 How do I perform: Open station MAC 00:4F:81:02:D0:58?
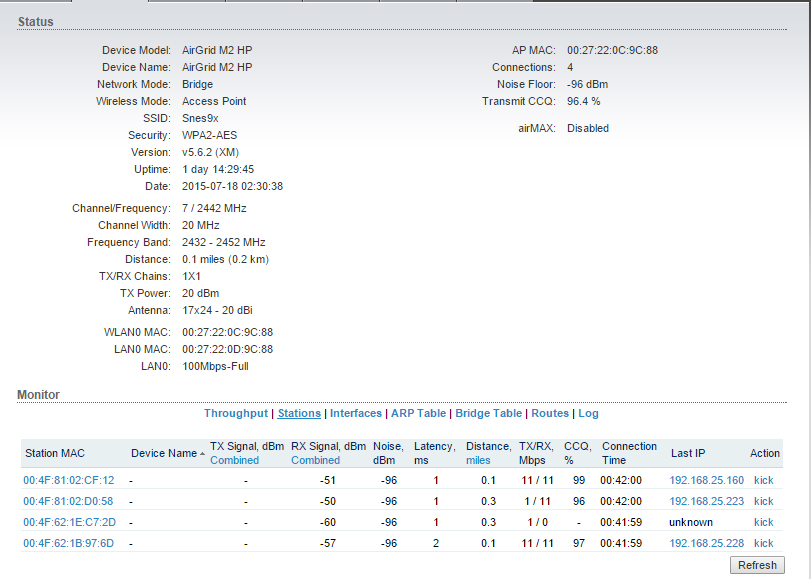68,501
